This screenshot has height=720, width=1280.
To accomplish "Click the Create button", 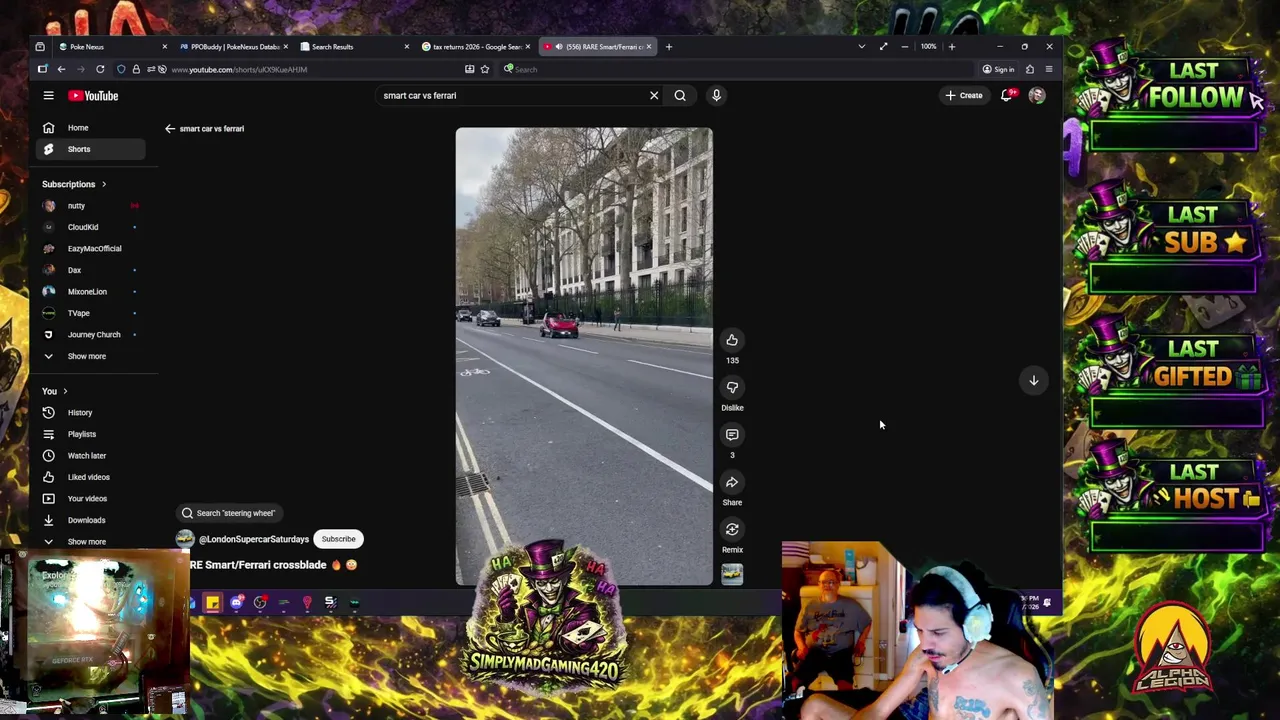I will click(964, 95).
